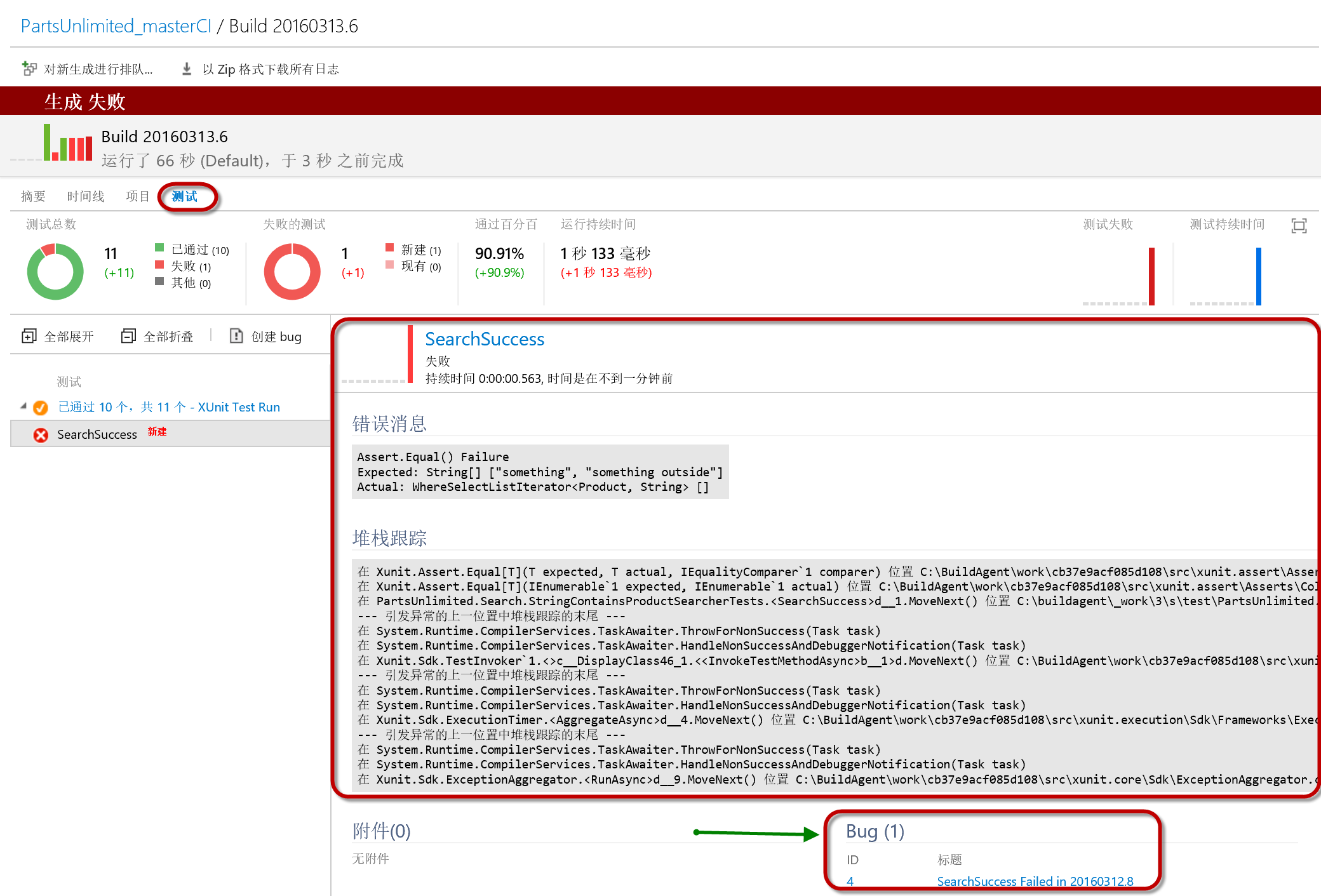Click the total tests count 11

[x=111, y=254]
